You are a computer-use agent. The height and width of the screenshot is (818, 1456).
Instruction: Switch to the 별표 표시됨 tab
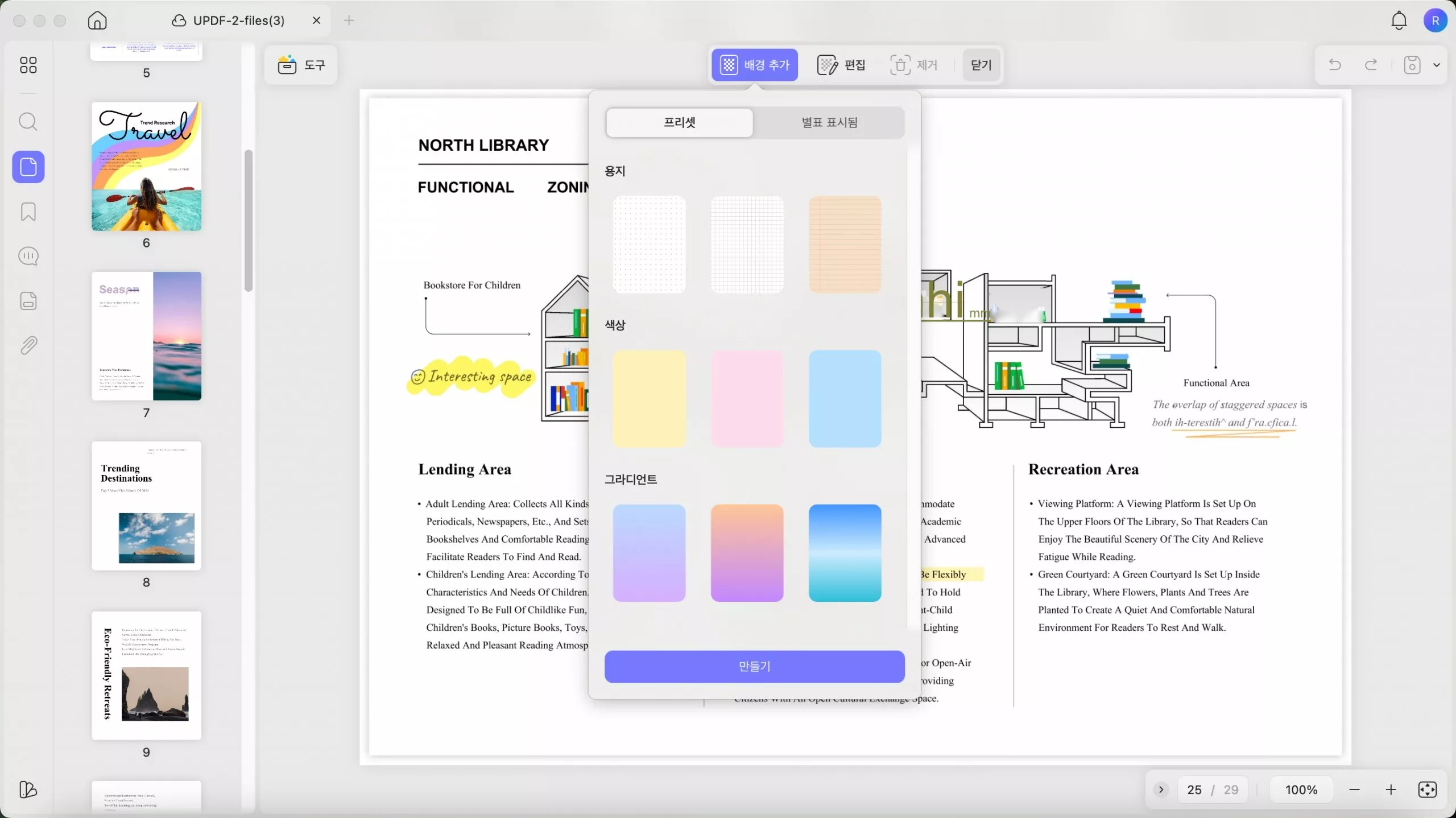pyautogui.click(x=829, y=122)
